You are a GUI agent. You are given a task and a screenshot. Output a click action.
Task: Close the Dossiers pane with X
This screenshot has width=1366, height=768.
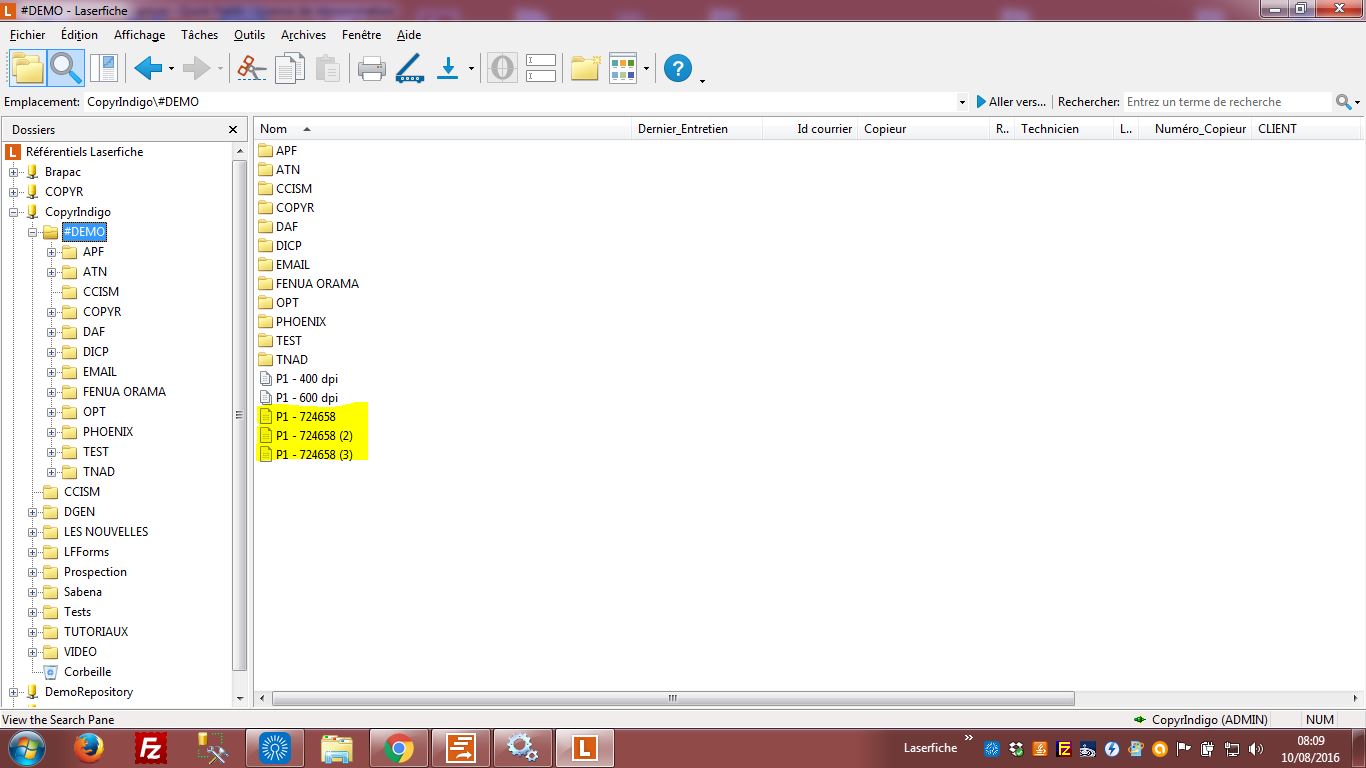[x=233, y=129]
